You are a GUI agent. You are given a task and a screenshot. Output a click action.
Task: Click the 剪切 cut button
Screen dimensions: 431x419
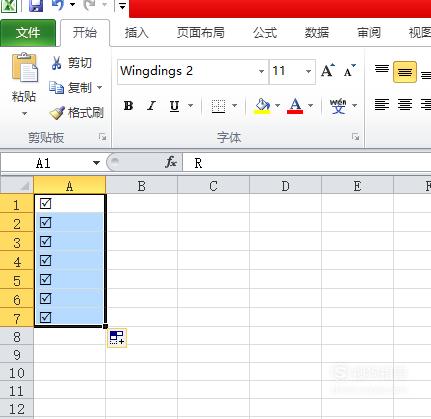(71, 63)
